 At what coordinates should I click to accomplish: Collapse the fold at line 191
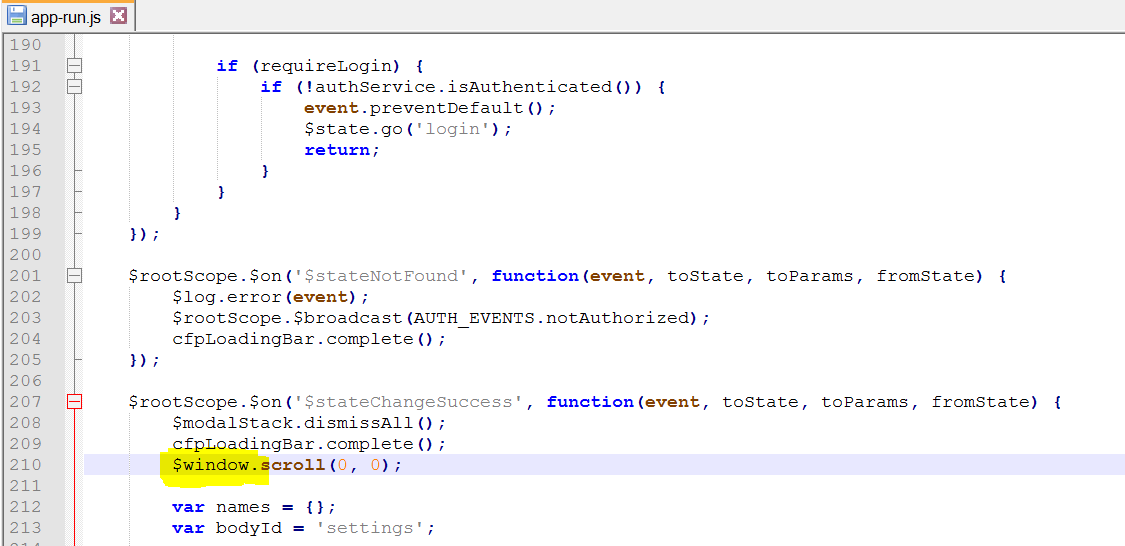click(x=74, y=66)
